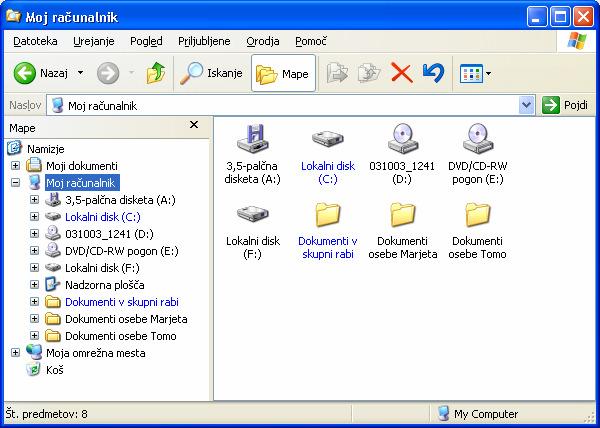Select Namizje in the folder tree

tap(46, 149)
